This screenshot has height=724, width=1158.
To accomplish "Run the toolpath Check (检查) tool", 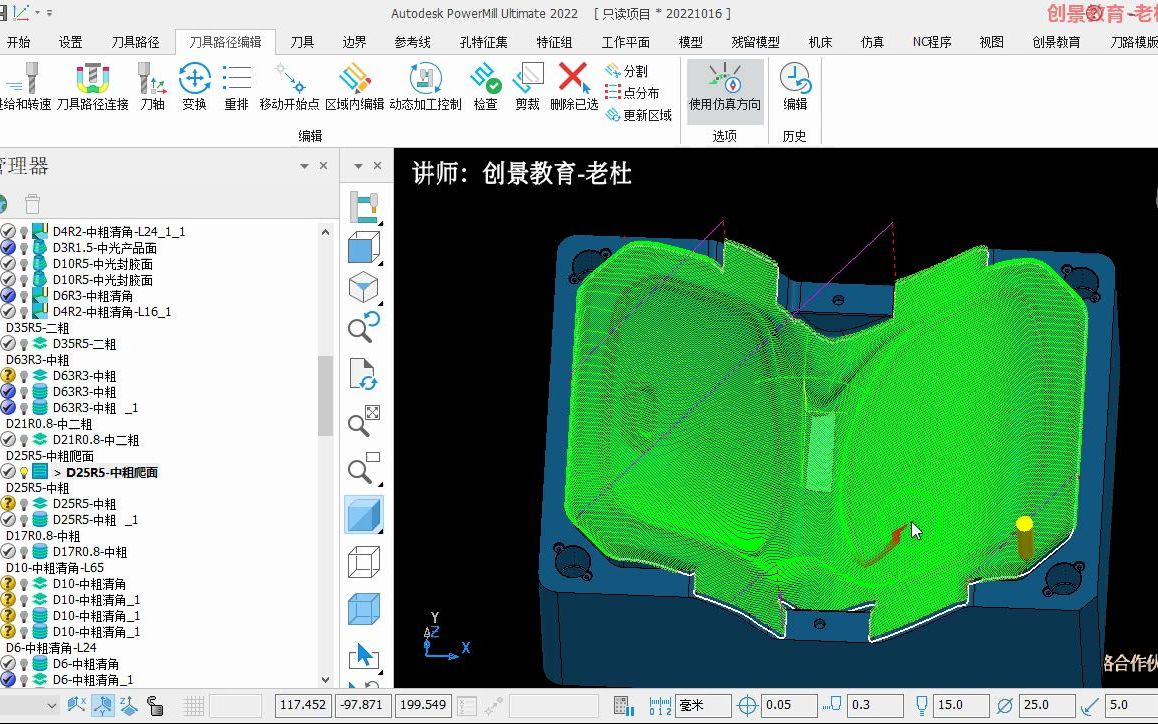I will (x=485, y=86).
